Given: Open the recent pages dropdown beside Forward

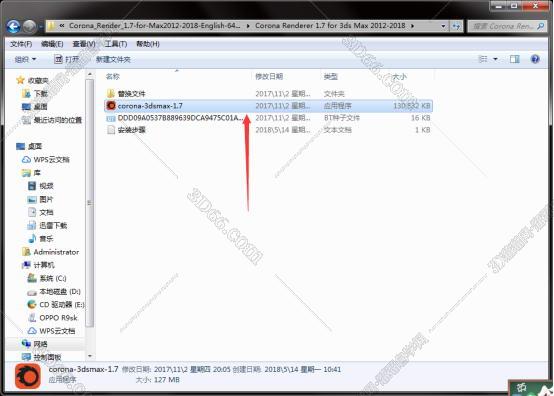Looking at the screenshot, I should (41, 26).
